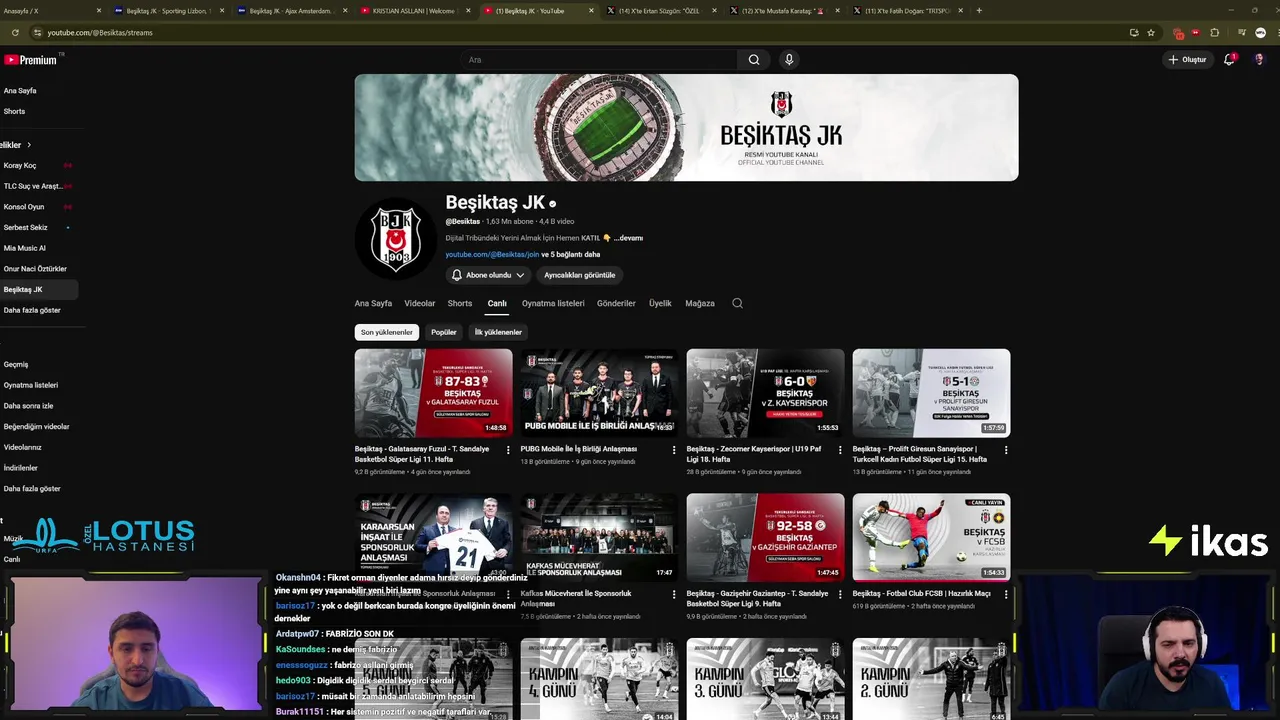Activate voice search microphone icon
The height and width of the screenshot is (720, 1280).
789,60
